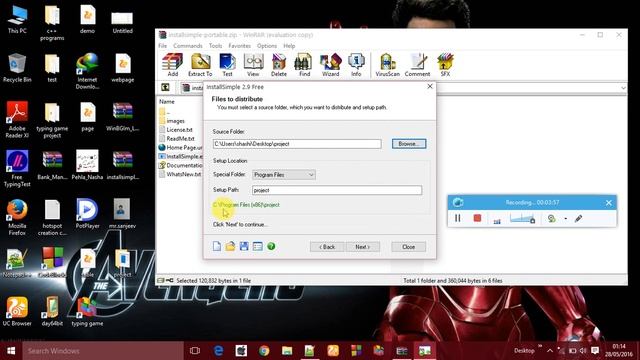The width and height of the screenshot is (640, 360).
Task: Open the WinRAR Options menu
Action: (267, 46)
